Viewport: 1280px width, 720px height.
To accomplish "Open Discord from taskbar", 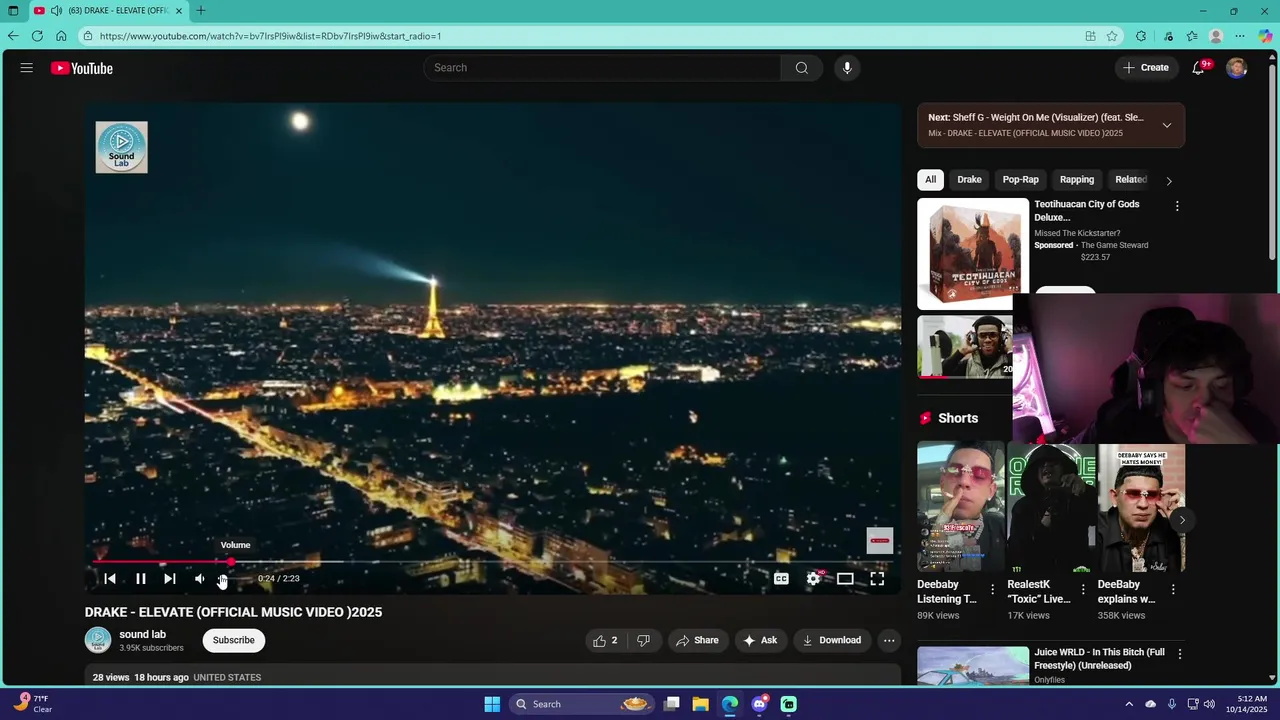I will 759,704.
